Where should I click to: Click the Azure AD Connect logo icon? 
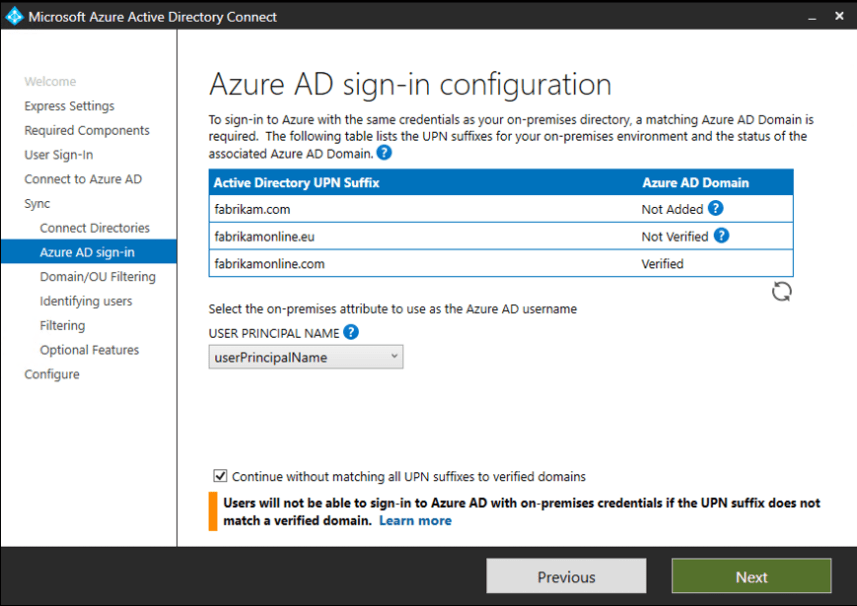click(x=14, y=16)
